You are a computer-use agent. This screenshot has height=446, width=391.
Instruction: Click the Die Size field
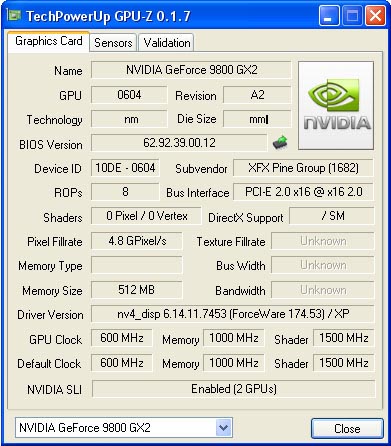click(x=257, y=119)
